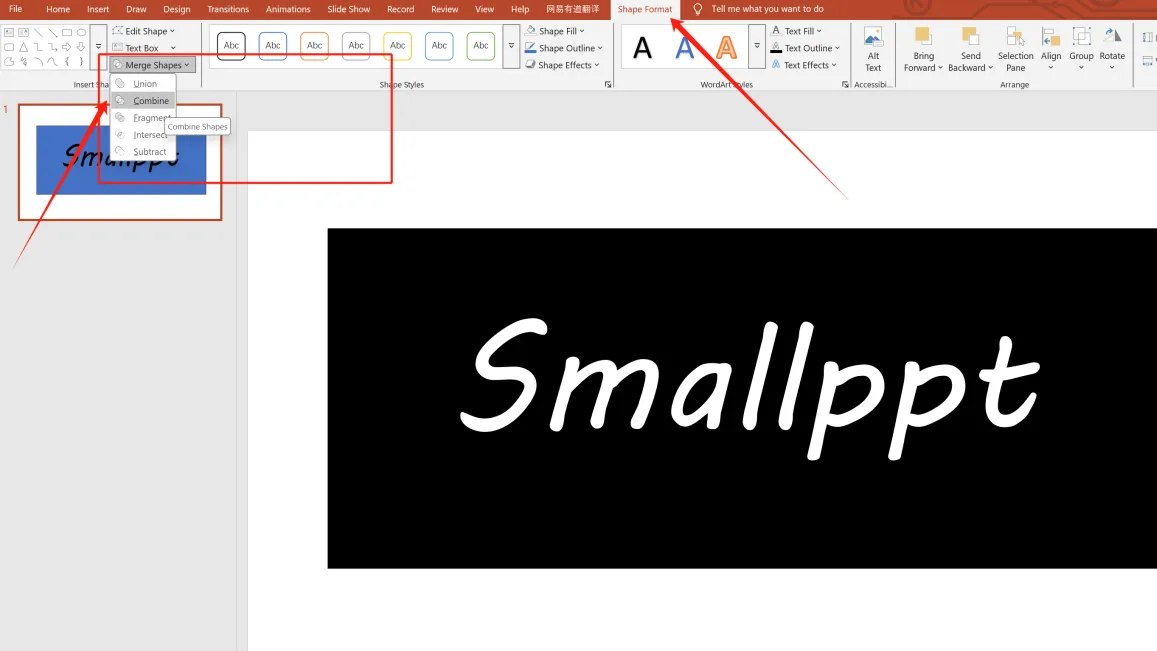Image resolution: width=1157 pixels, height=651 pixels.
Task: Select the orange outlined WordArt style
Action: tap(725, 46)
